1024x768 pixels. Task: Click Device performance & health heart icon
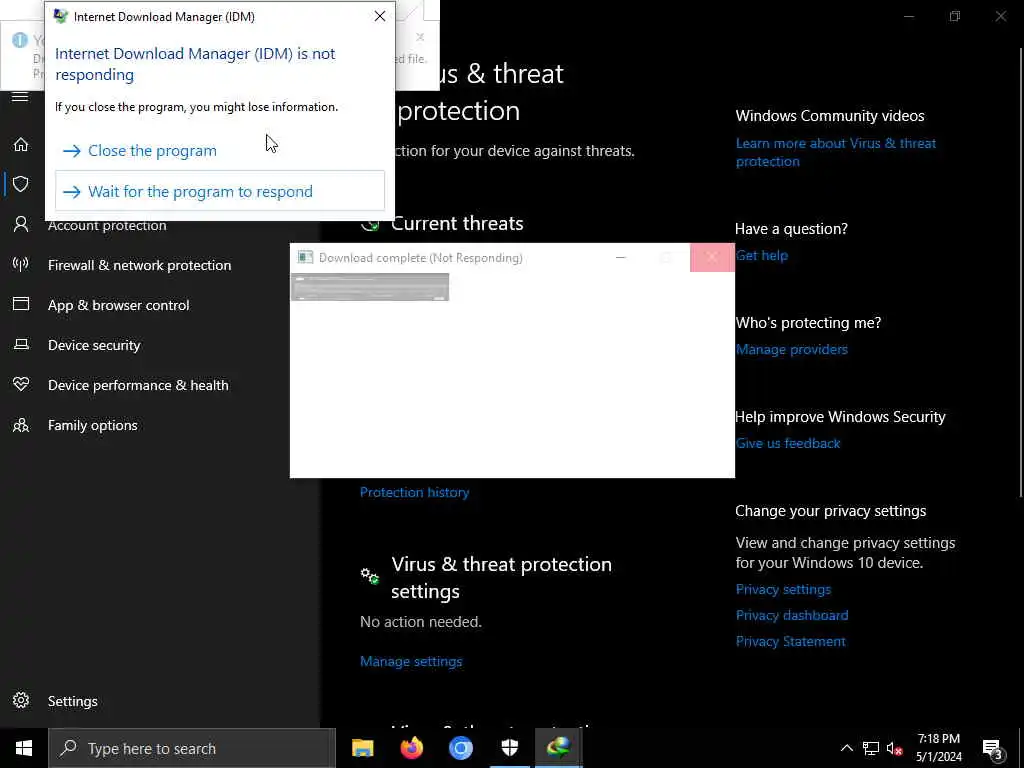(x=21, y=384)
